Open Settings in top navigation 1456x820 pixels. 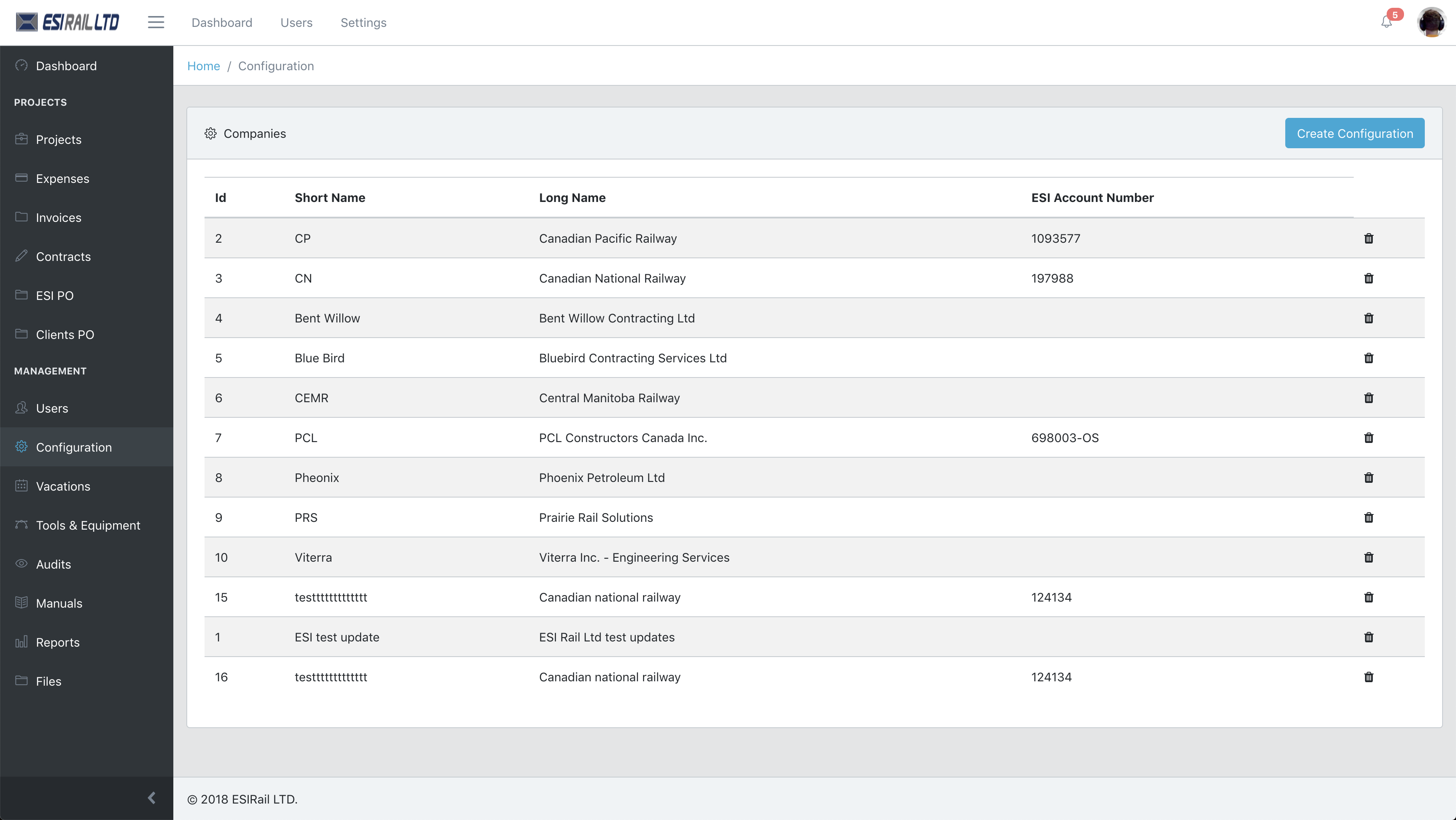click(x=364, y=23)
